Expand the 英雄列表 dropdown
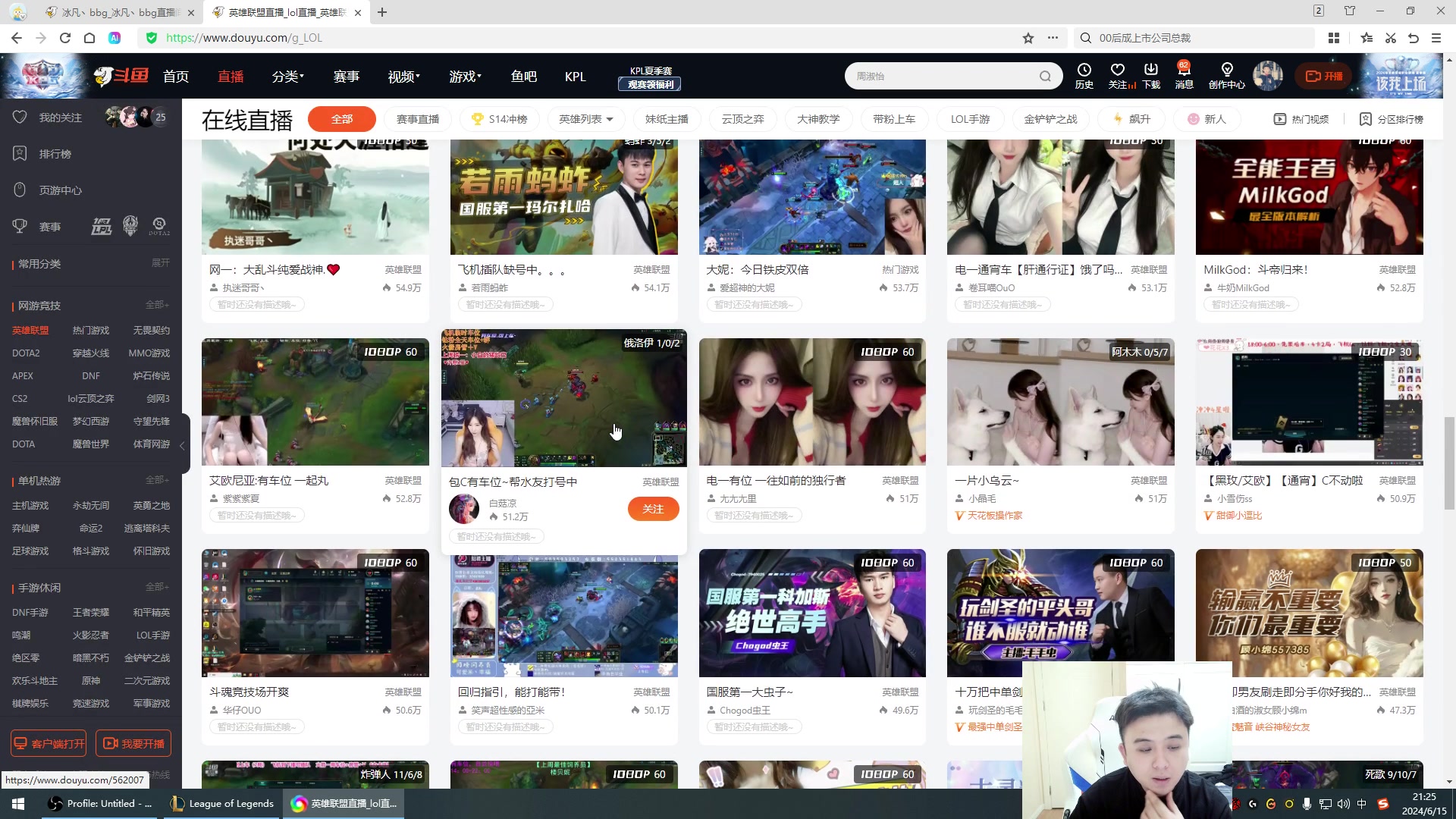Viewport: 1456px width, 819px height. tap(585, 119)
